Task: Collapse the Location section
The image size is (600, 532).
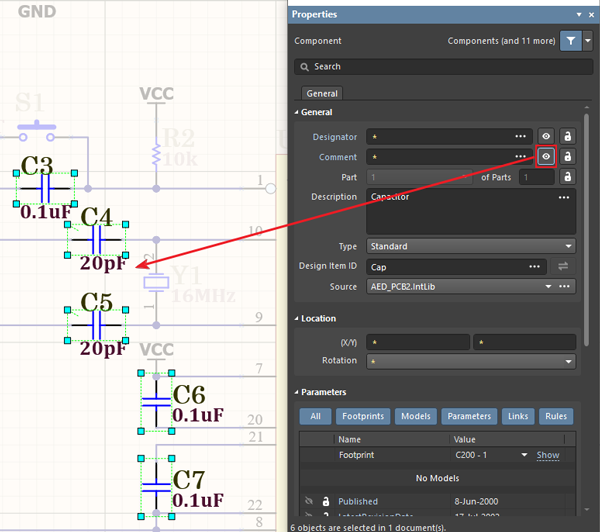Action: click(x=297, y=319)
